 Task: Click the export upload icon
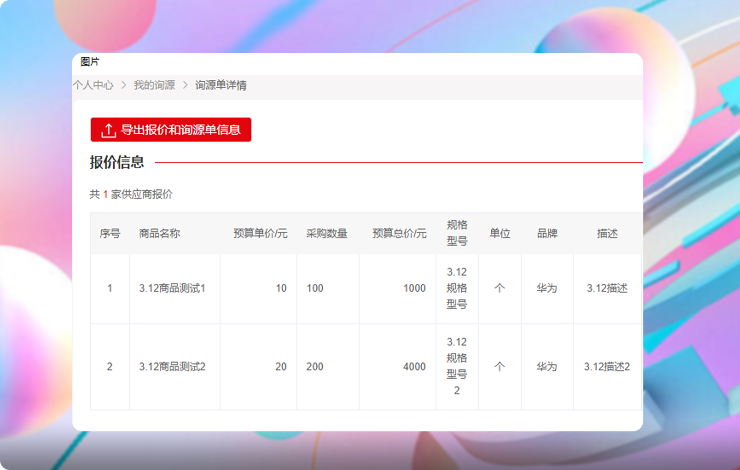pos(108,130)
